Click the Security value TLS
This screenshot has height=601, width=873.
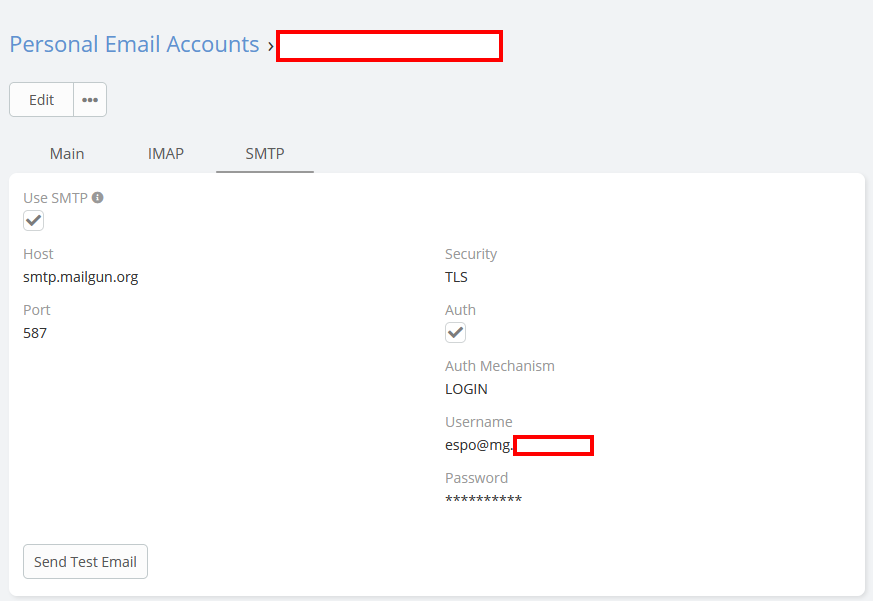pyautogui.click(x=457, y=277)
